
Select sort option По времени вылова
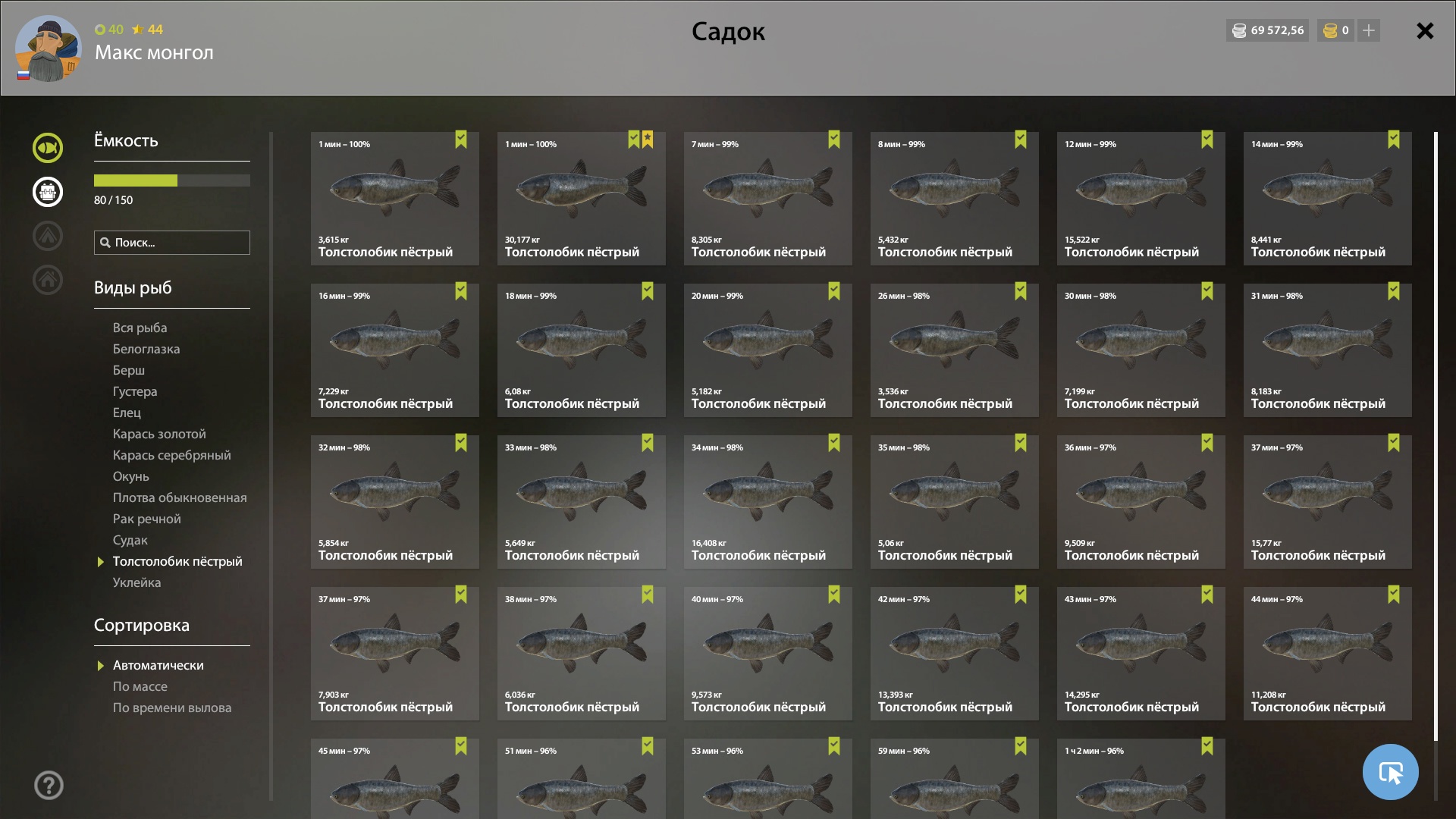(172, 708)
